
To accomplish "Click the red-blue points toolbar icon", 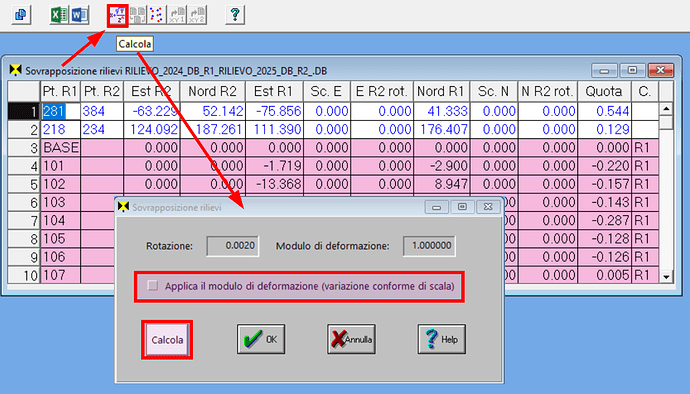I will 156,15.
